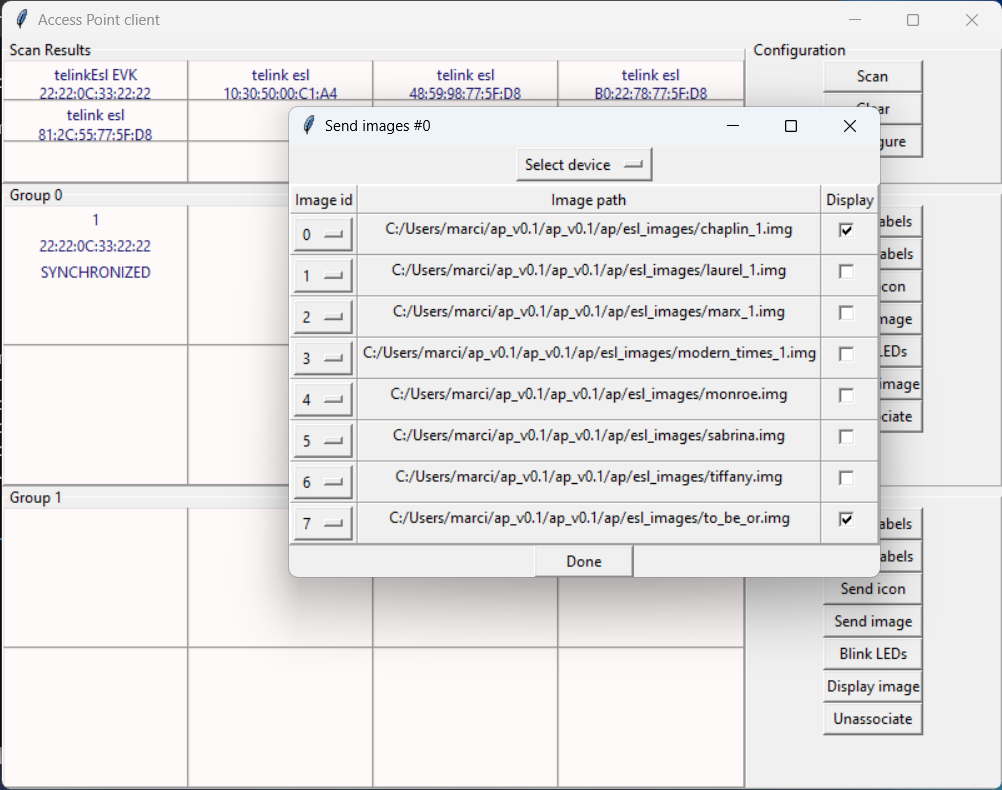Select telink esl B0:22:78:77:5F:D8 scan result
The height and width of the screenshot is (790, 1002).
click(x=651, y=81)
